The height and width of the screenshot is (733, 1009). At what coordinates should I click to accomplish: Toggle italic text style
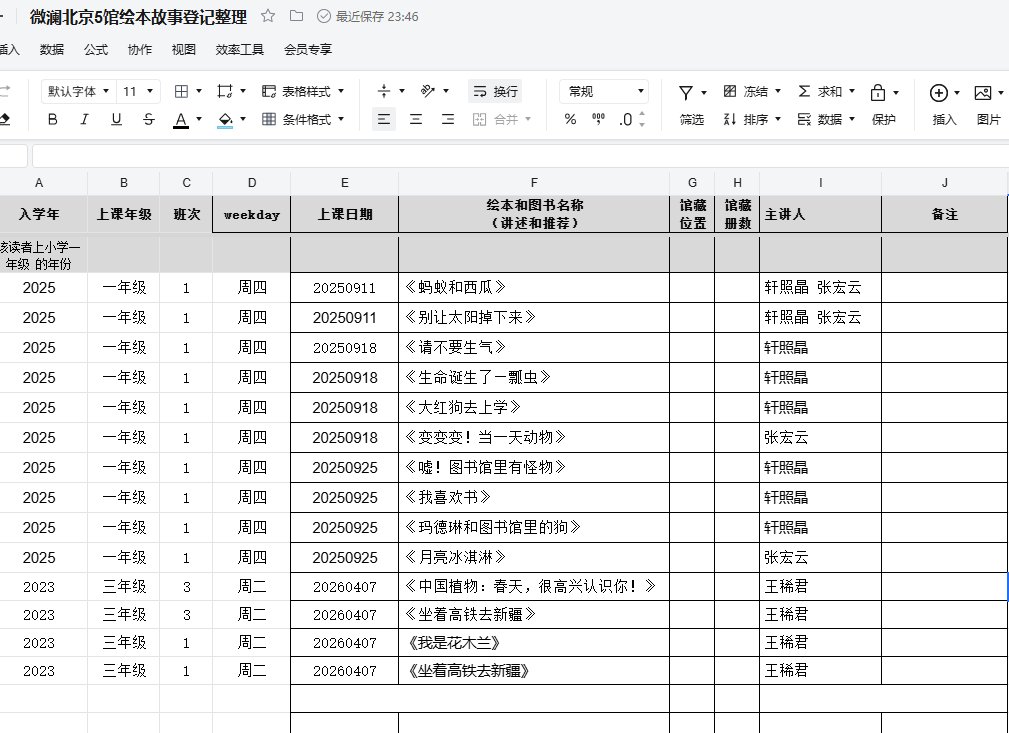pos(84,120)
